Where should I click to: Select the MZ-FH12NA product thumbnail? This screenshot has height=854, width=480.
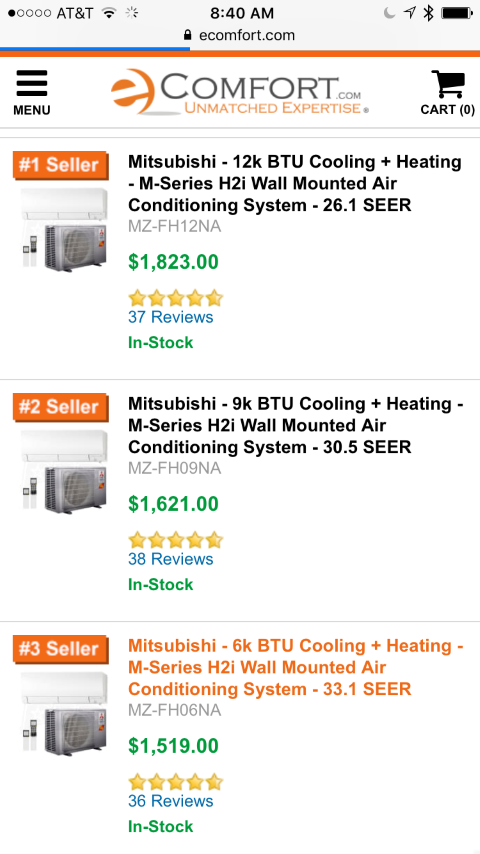(x=64, y=229)
